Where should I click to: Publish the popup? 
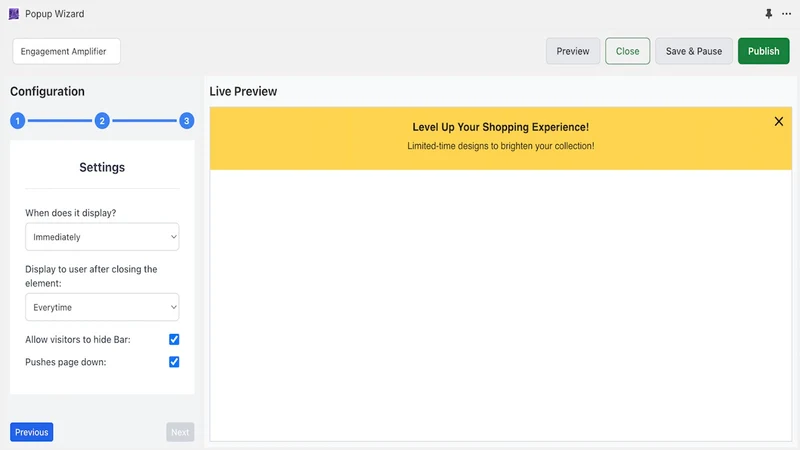pos(764,51)
